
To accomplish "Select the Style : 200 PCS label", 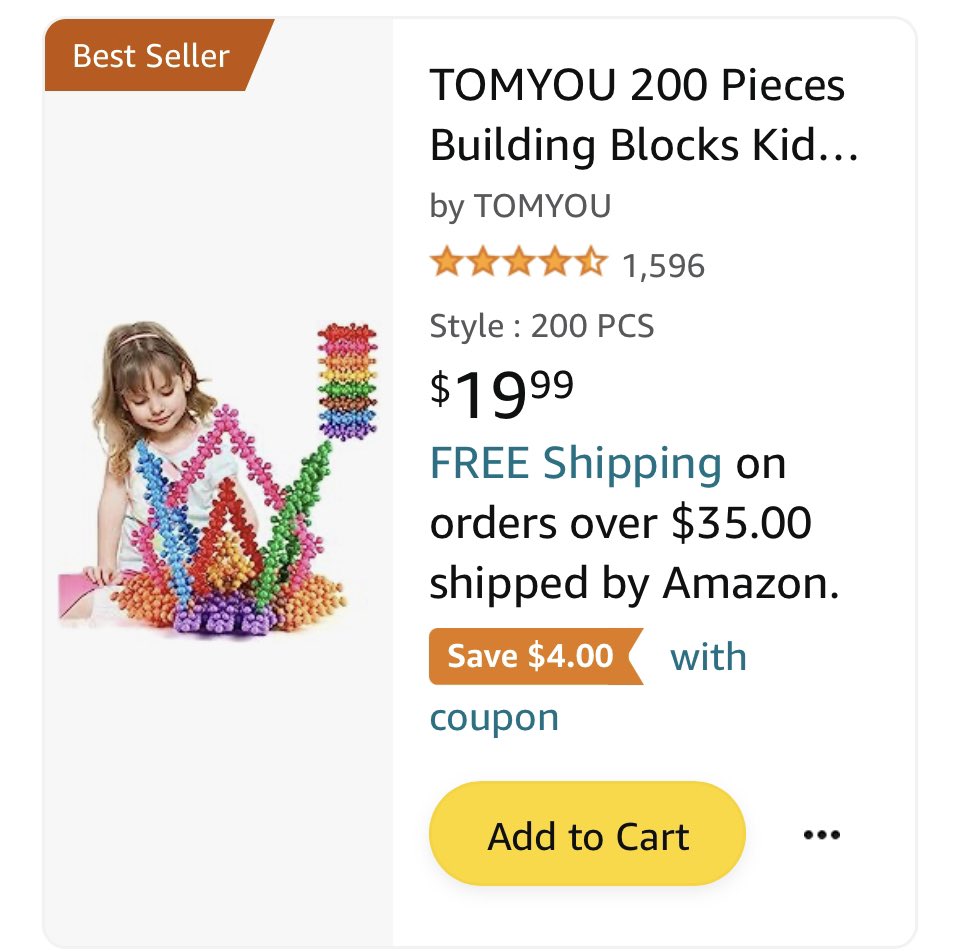I will click(x=541, y=326).
